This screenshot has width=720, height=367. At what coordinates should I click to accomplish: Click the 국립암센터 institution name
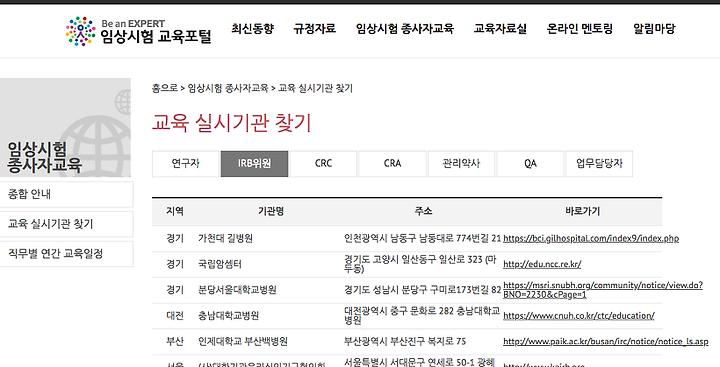220,264
